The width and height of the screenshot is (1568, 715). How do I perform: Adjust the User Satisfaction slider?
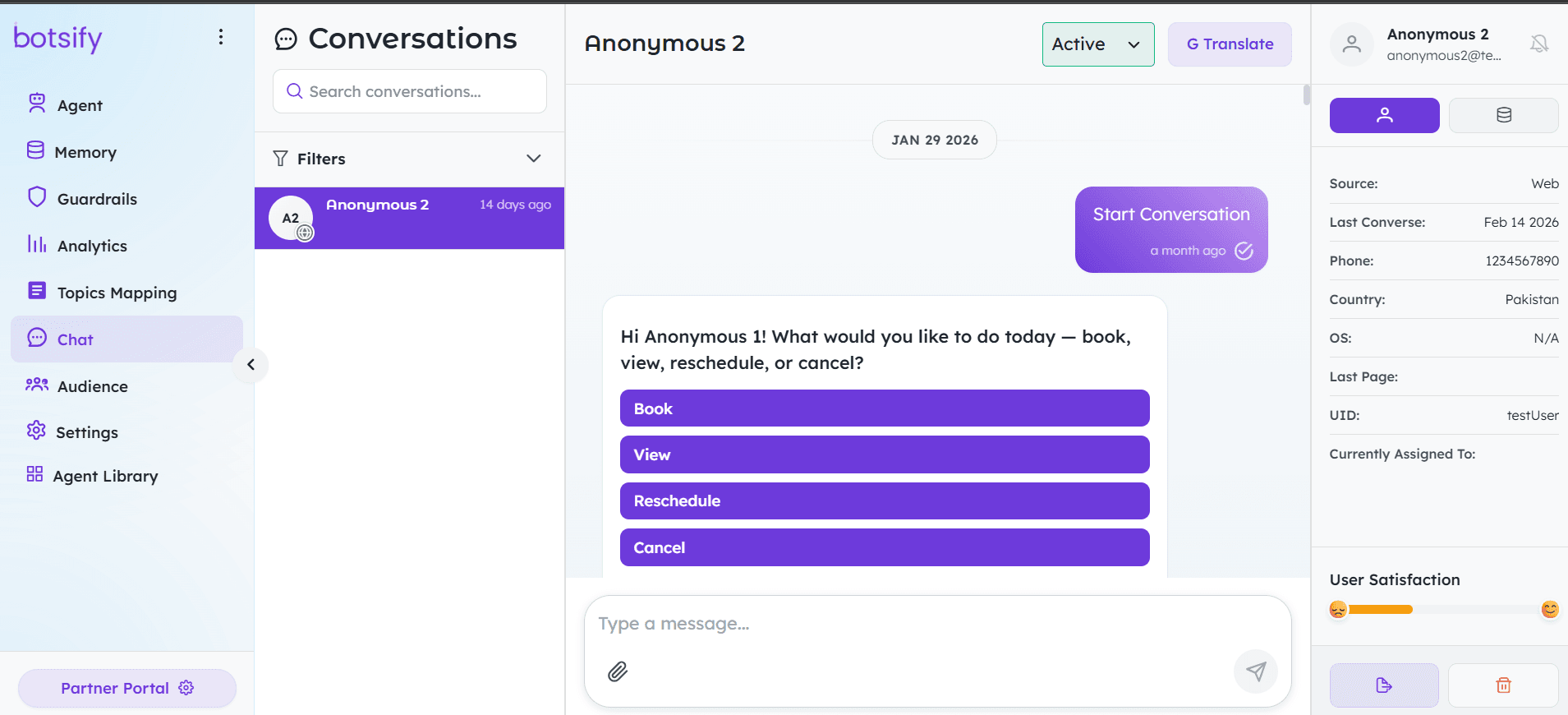coord(1412,610)
